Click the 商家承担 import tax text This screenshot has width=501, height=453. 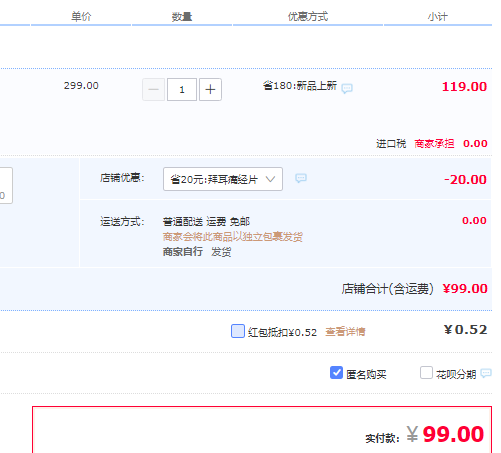click(434, 144)
